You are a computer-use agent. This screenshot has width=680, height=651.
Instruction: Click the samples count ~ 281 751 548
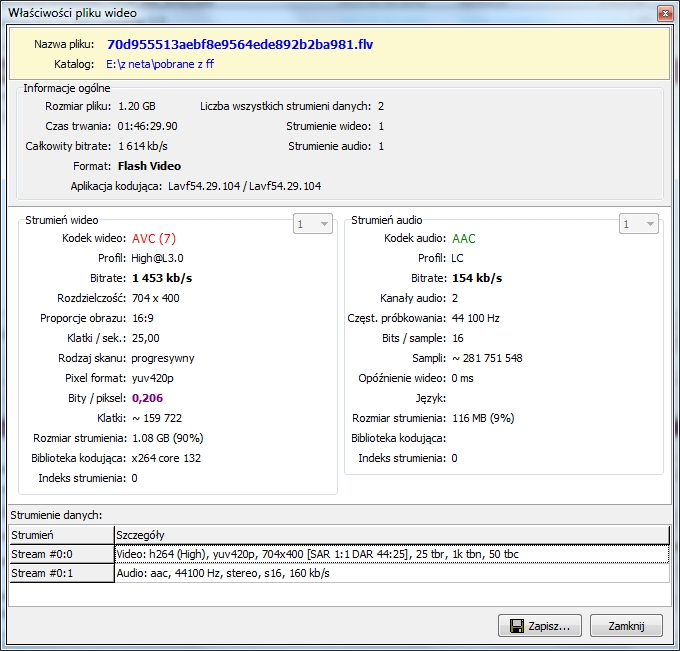click(487, 358)
